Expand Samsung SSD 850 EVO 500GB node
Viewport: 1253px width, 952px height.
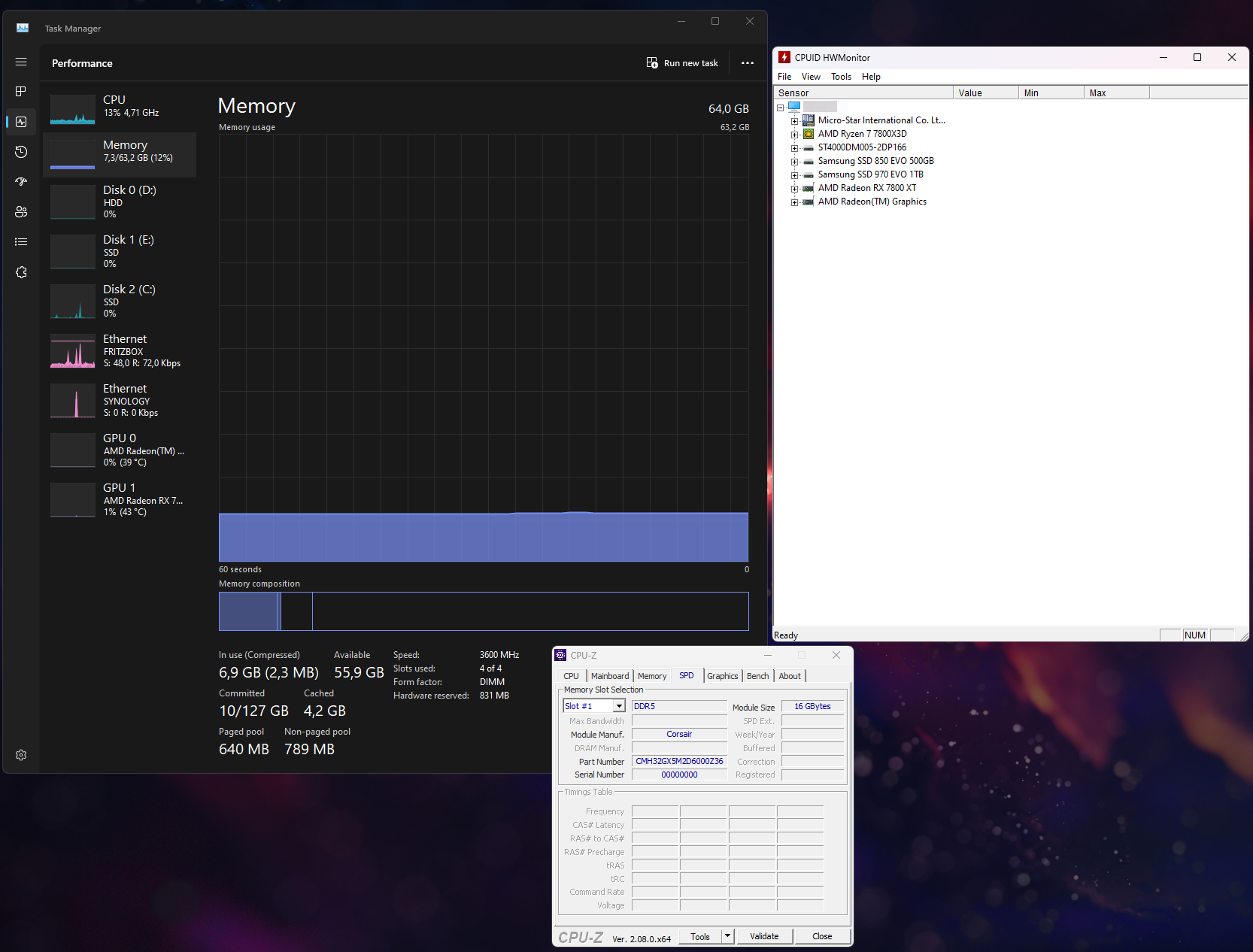click(794, 162)
